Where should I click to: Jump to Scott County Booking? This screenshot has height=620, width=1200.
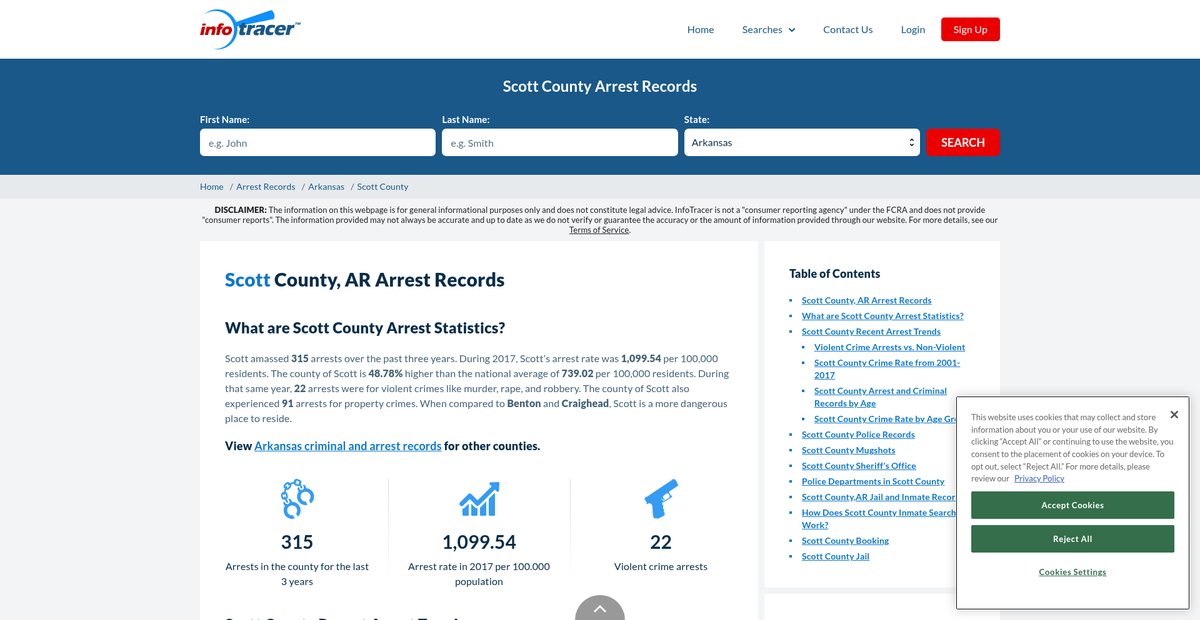pyautogui.click(x=845, y=541)
